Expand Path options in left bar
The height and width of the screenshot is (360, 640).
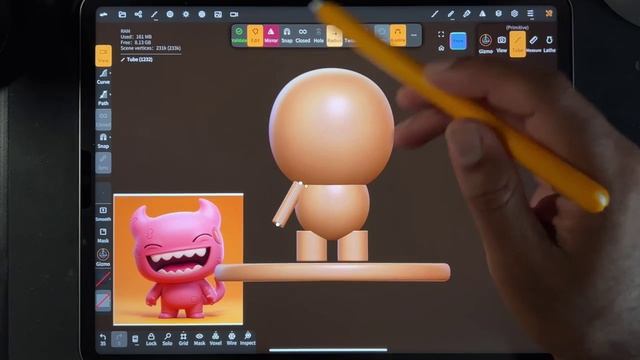coord(103,98)
